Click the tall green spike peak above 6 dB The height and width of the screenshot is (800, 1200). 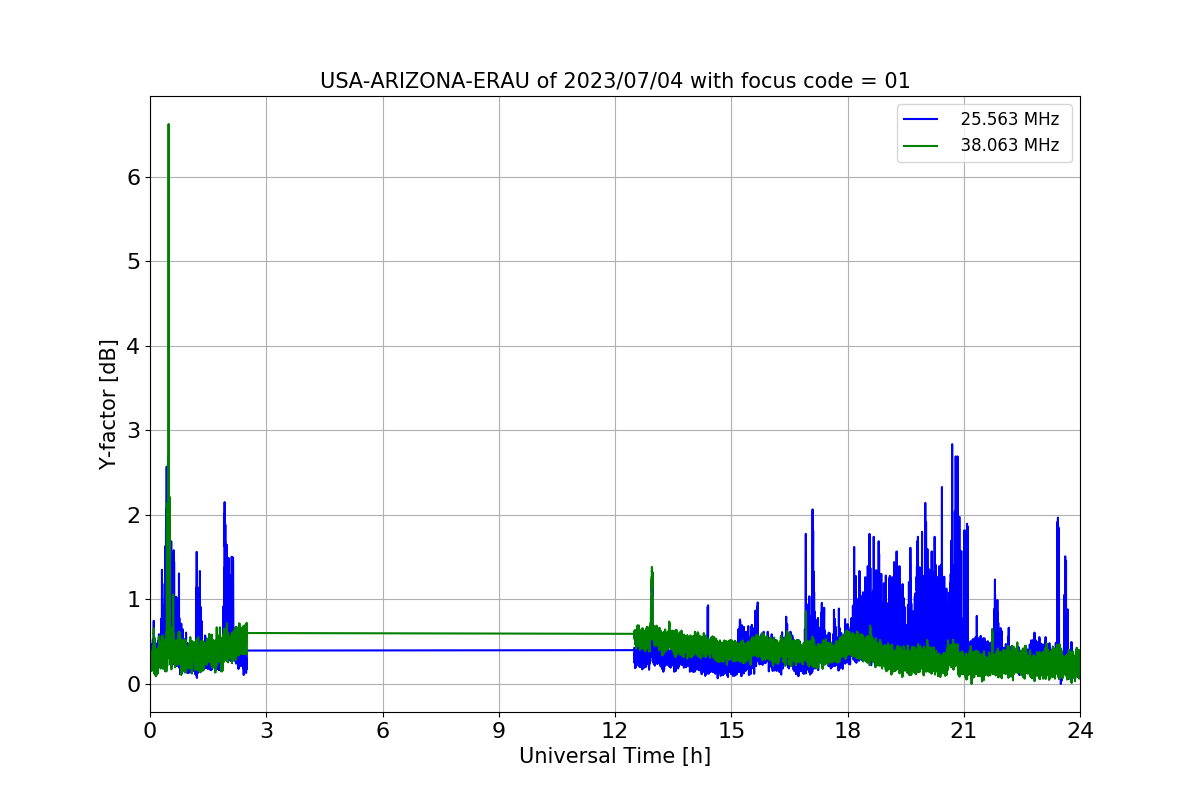point(168,127)
